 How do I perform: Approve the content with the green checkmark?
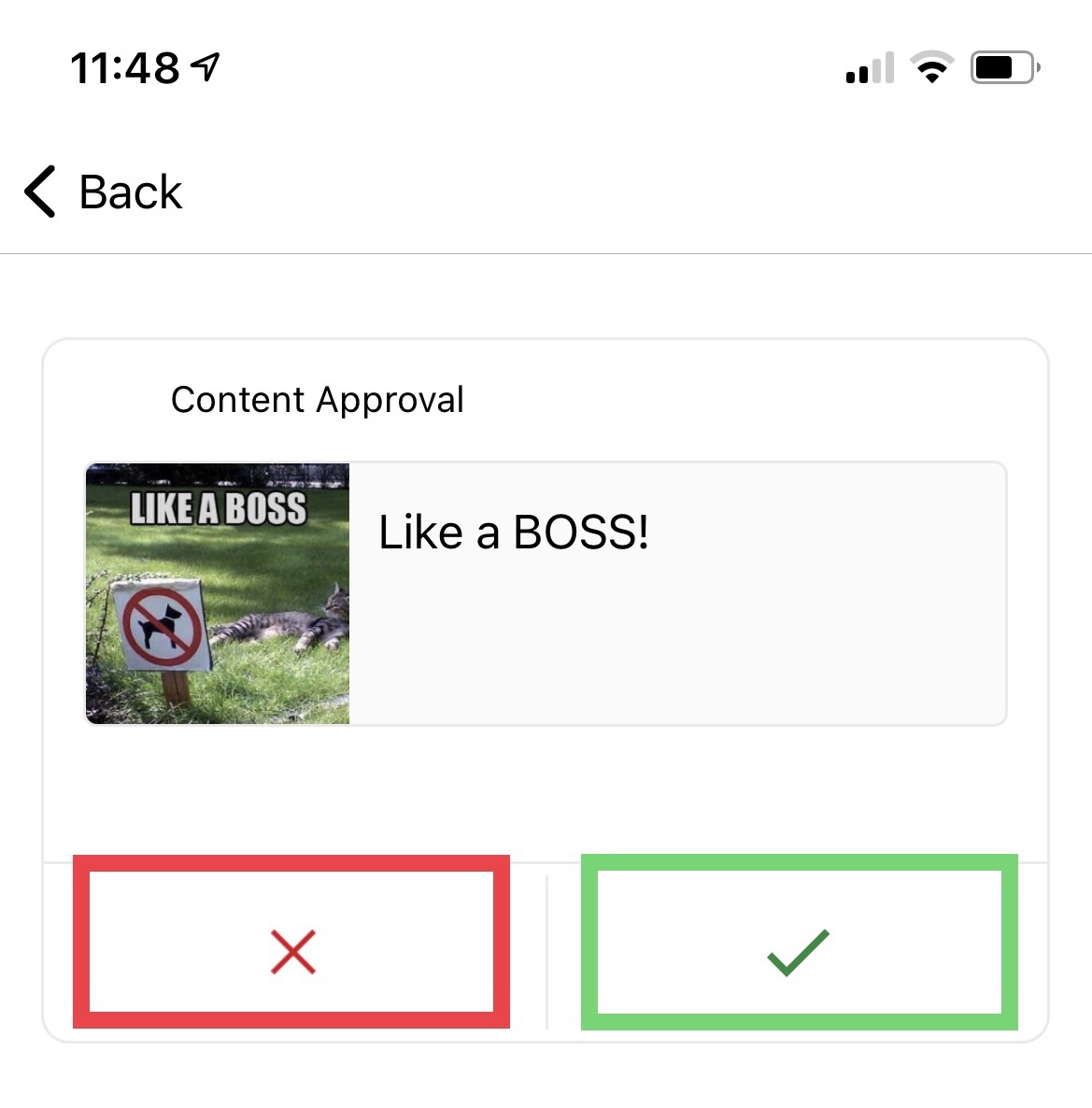pos(798,952)
